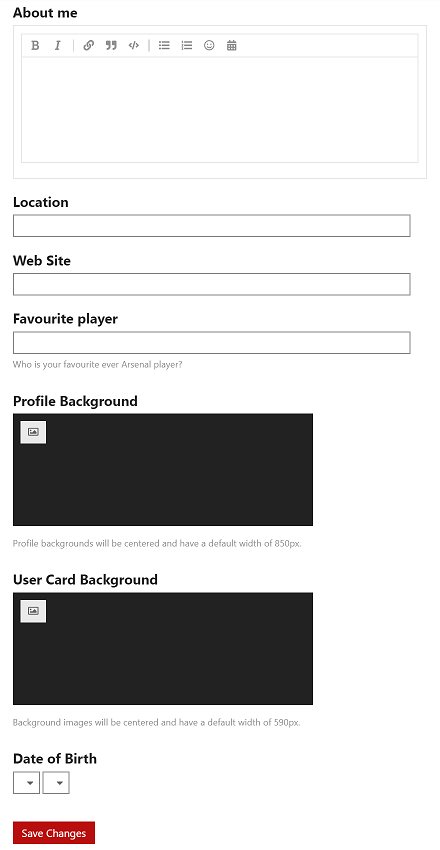The height and width of the screenshot is (850, 440).
Task: Insert a date with the calendar icon
Action: 232,46
